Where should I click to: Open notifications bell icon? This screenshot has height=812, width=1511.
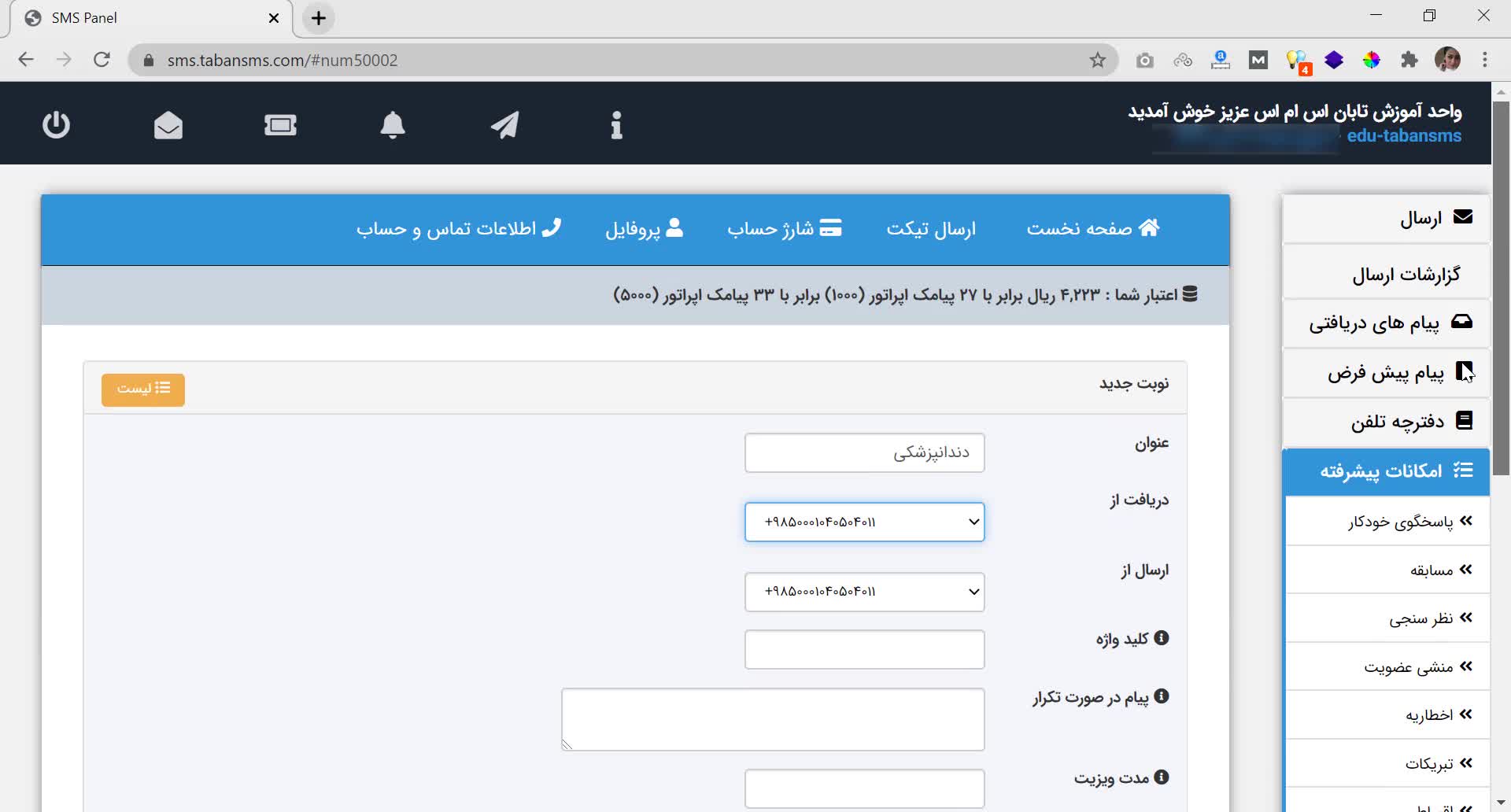393,125
